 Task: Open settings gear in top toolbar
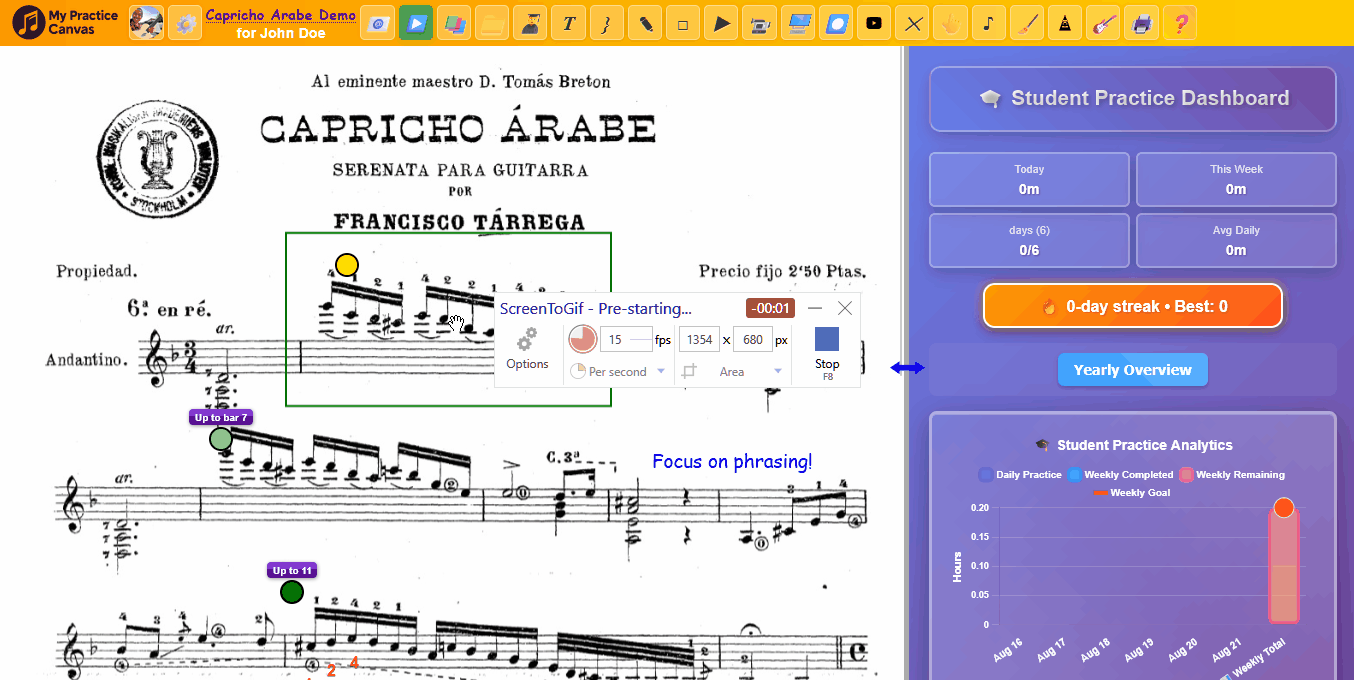click(184, 22)
